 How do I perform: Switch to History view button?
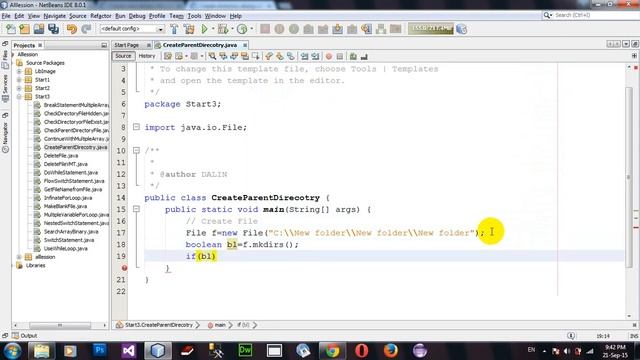tap(147, 56)
